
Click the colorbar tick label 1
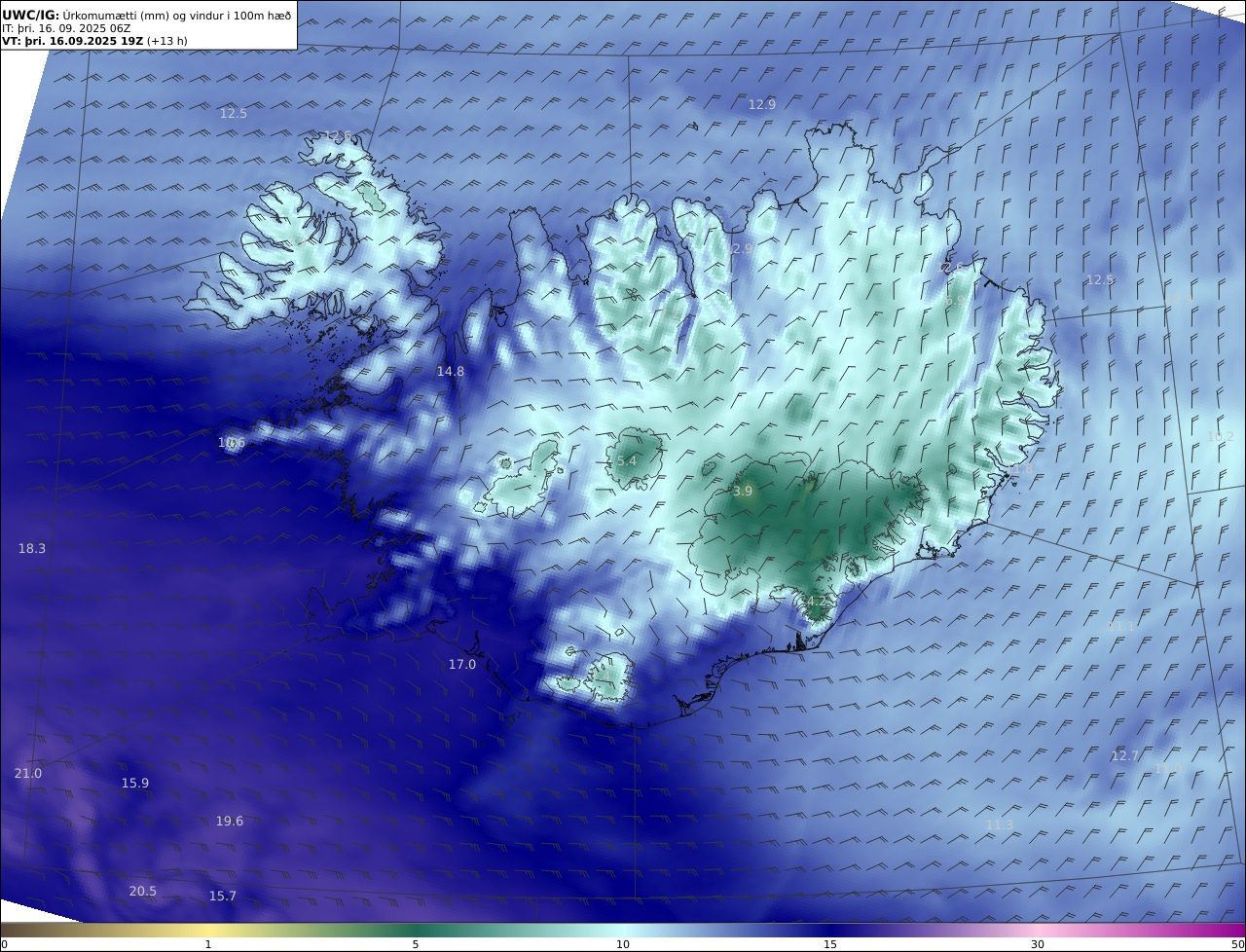(x=208, y=944)
